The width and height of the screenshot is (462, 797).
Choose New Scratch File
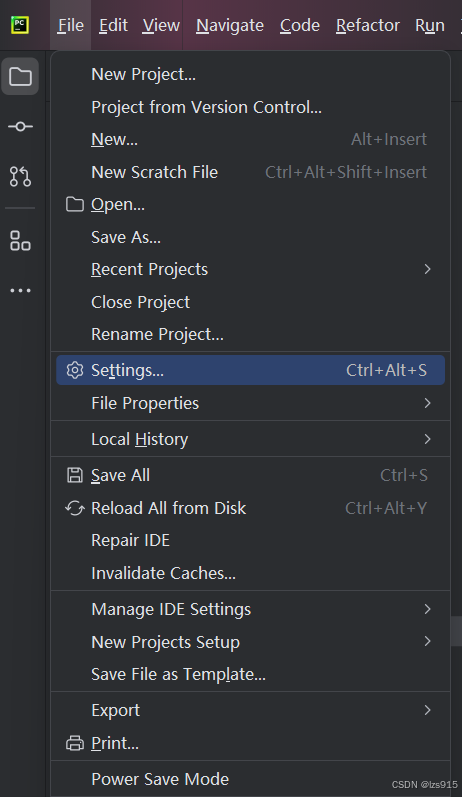pyautogui.click(x=251, y=172)
